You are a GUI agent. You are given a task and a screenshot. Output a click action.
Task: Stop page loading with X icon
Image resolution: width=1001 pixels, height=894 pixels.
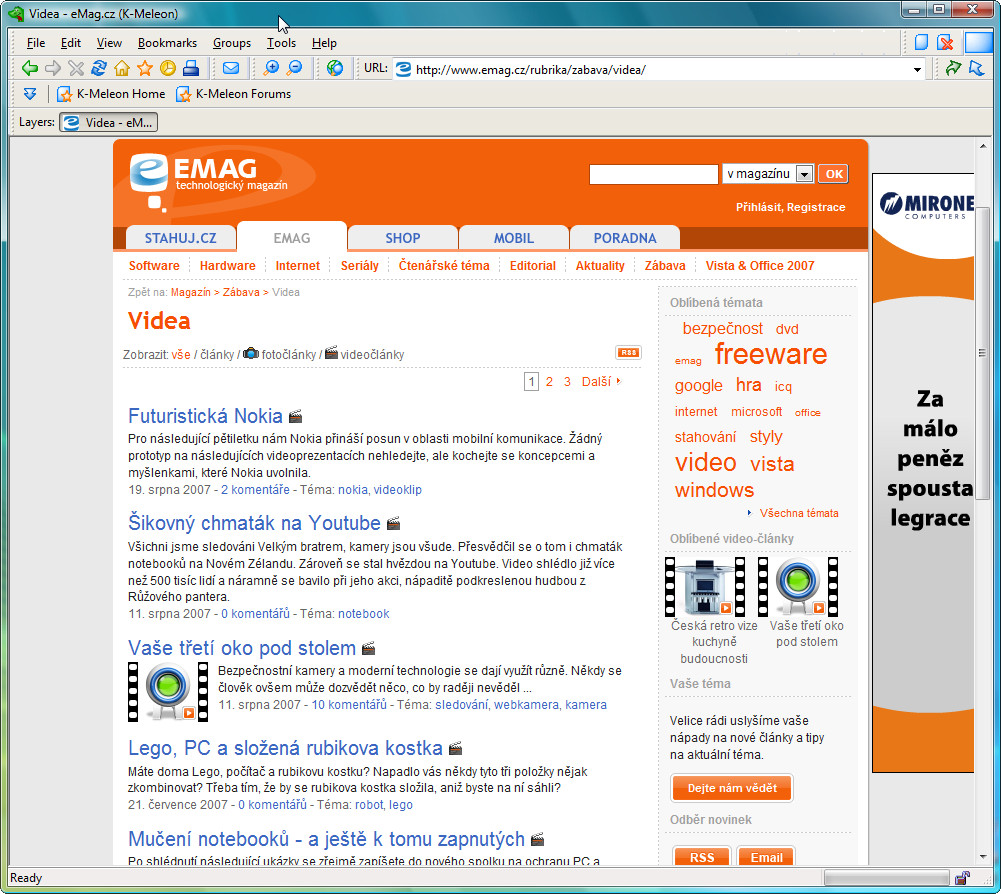pos(76,68)
